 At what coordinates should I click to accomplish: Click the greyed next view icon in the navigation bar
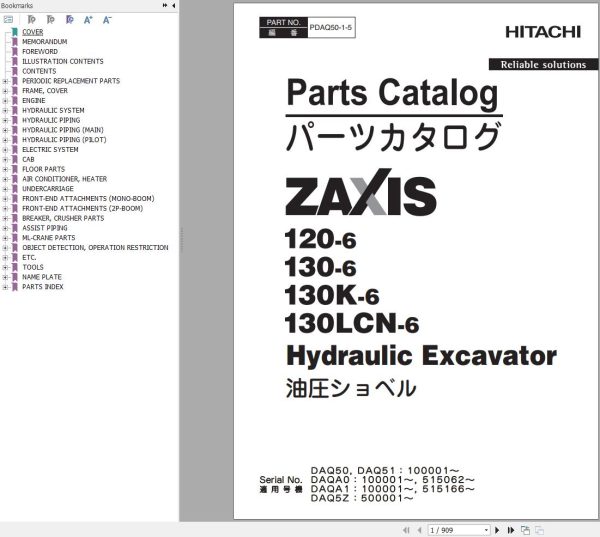540,530
